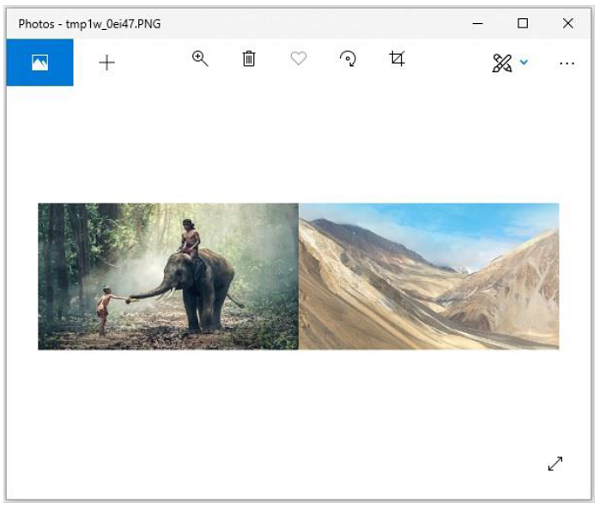
Task: Click the boy reaching toward elephant
Action: (102, 309)
